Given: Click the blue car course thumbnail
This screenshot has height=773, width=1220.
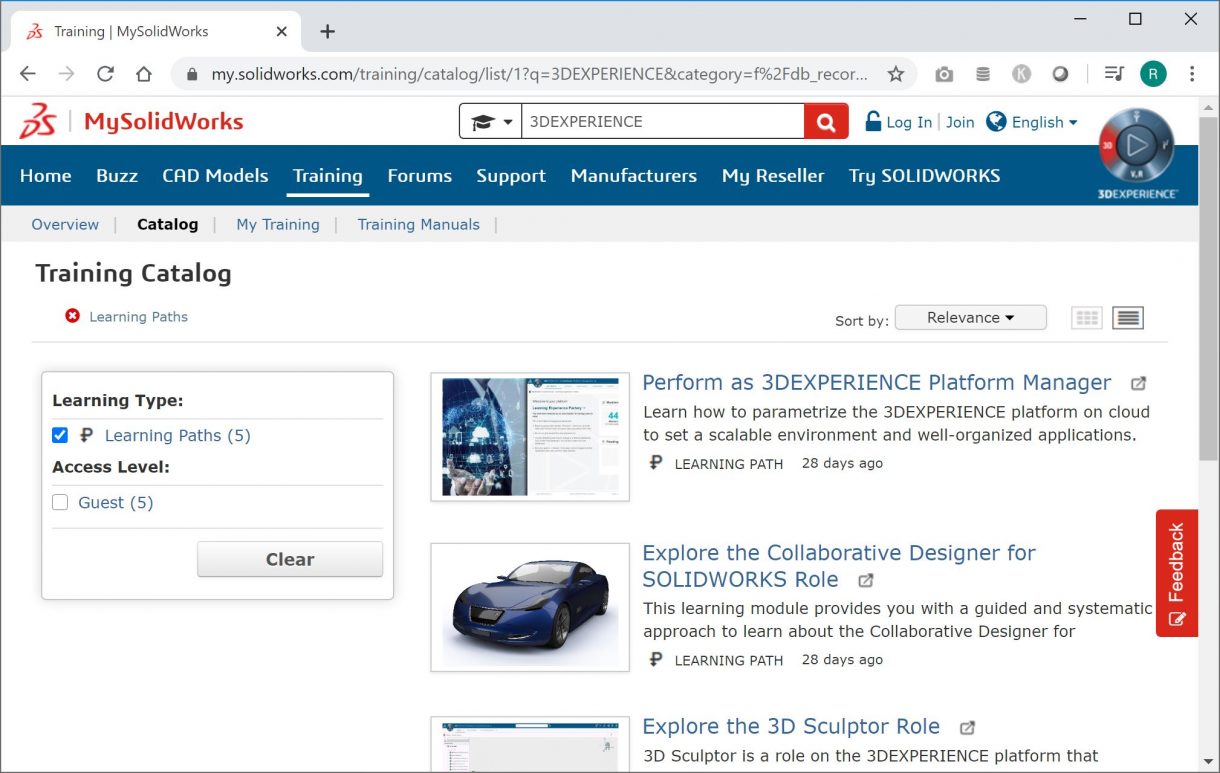Looking at the screenshot, I should pyautogui.click(x=530, y=607).
